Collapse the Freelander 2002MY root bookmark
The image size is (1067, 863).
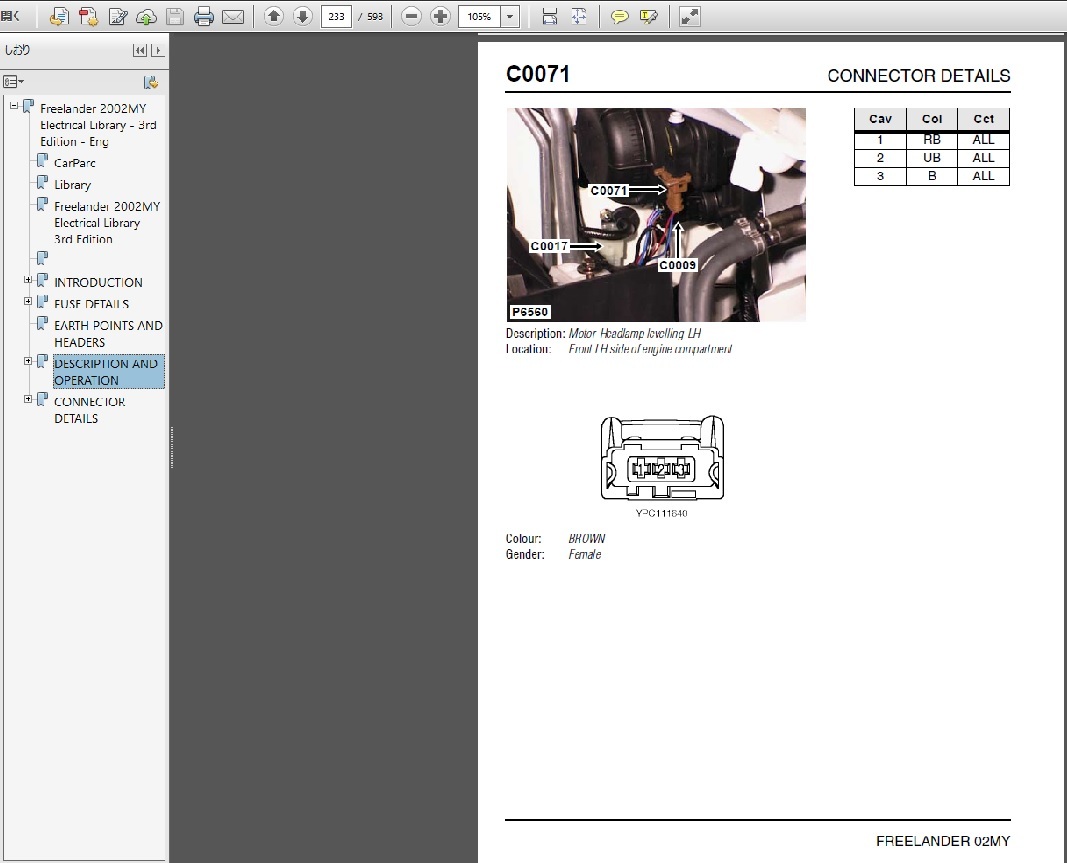(x=14, y=105)
